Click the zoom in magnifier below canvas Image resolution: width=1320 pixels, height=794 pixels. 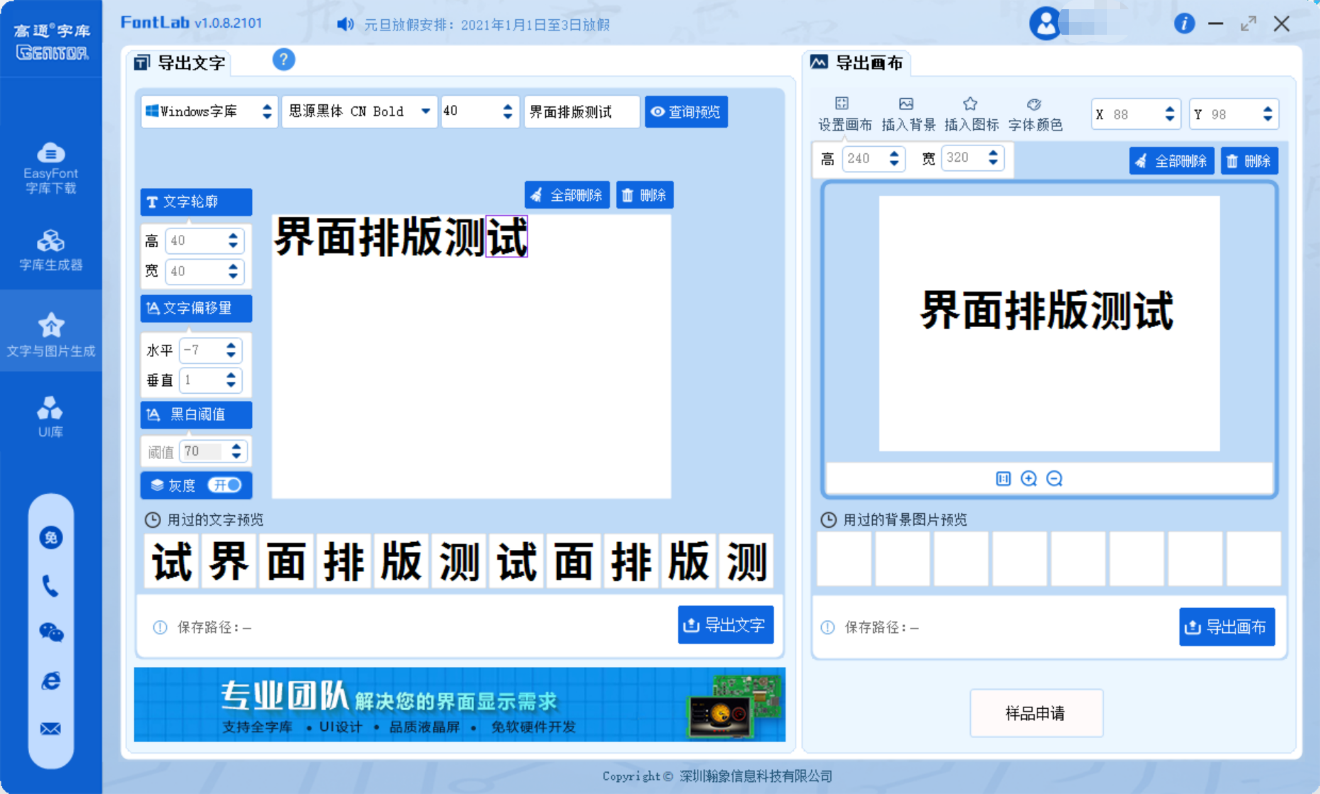pyautogui.click(x=1029, y=479)
